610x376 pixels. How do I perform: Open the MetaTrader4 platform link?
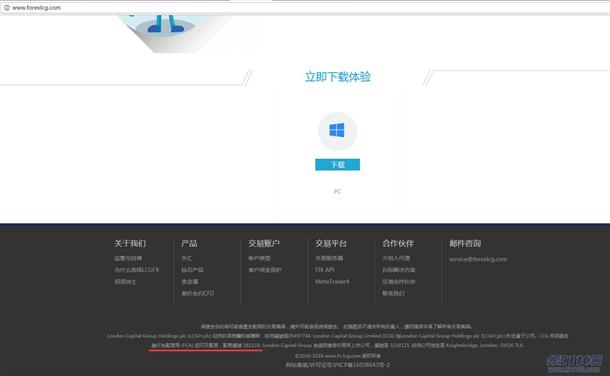point(332,282)
